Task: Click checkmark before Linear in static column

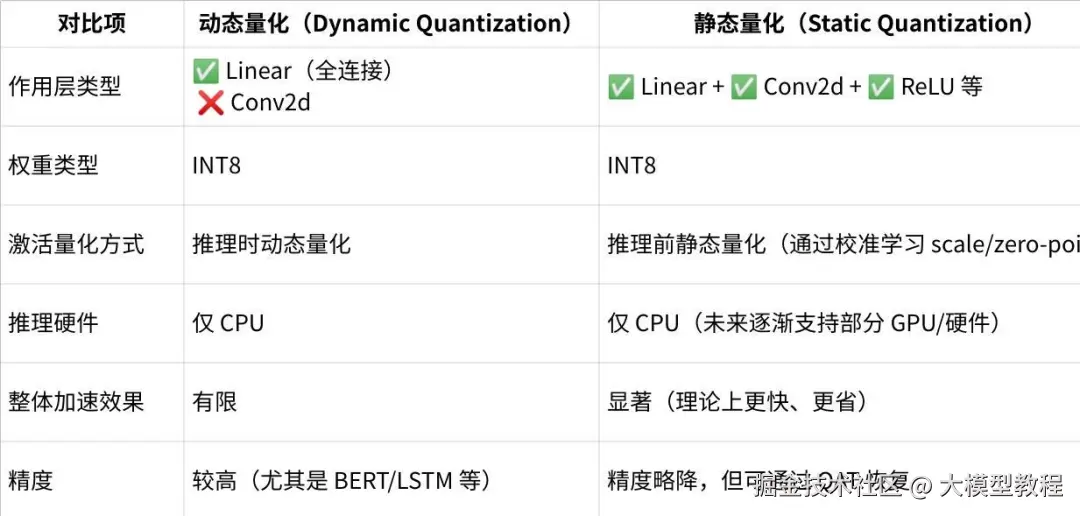Action: (621, 87)
